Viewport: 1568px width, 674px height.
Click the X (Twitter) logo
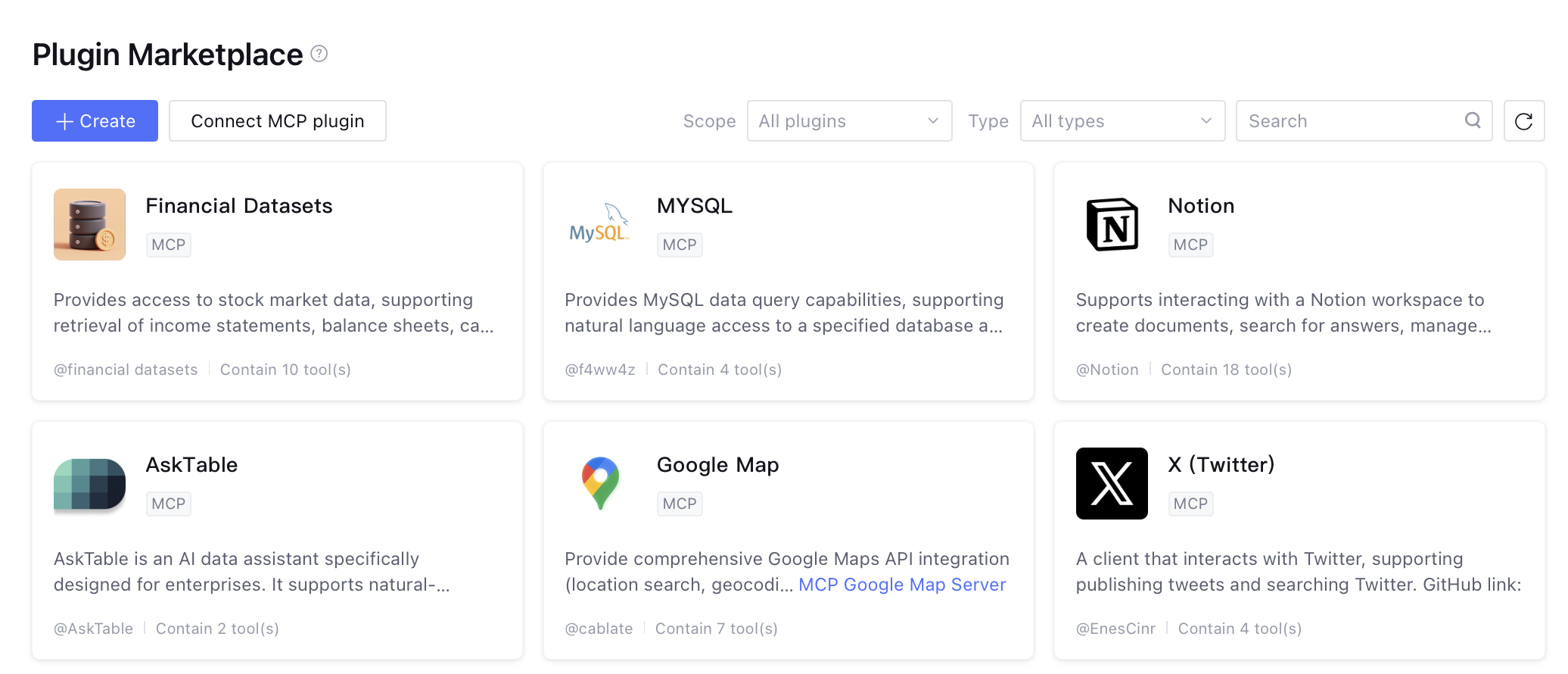1112,484
